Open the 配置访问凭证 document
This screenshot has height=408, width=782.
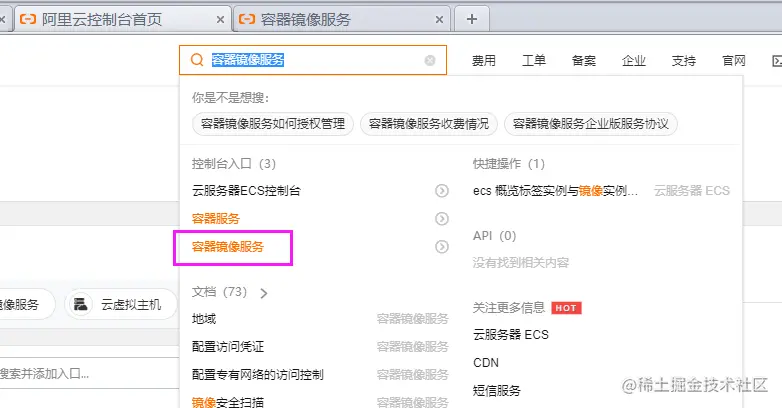coord(228,346)
